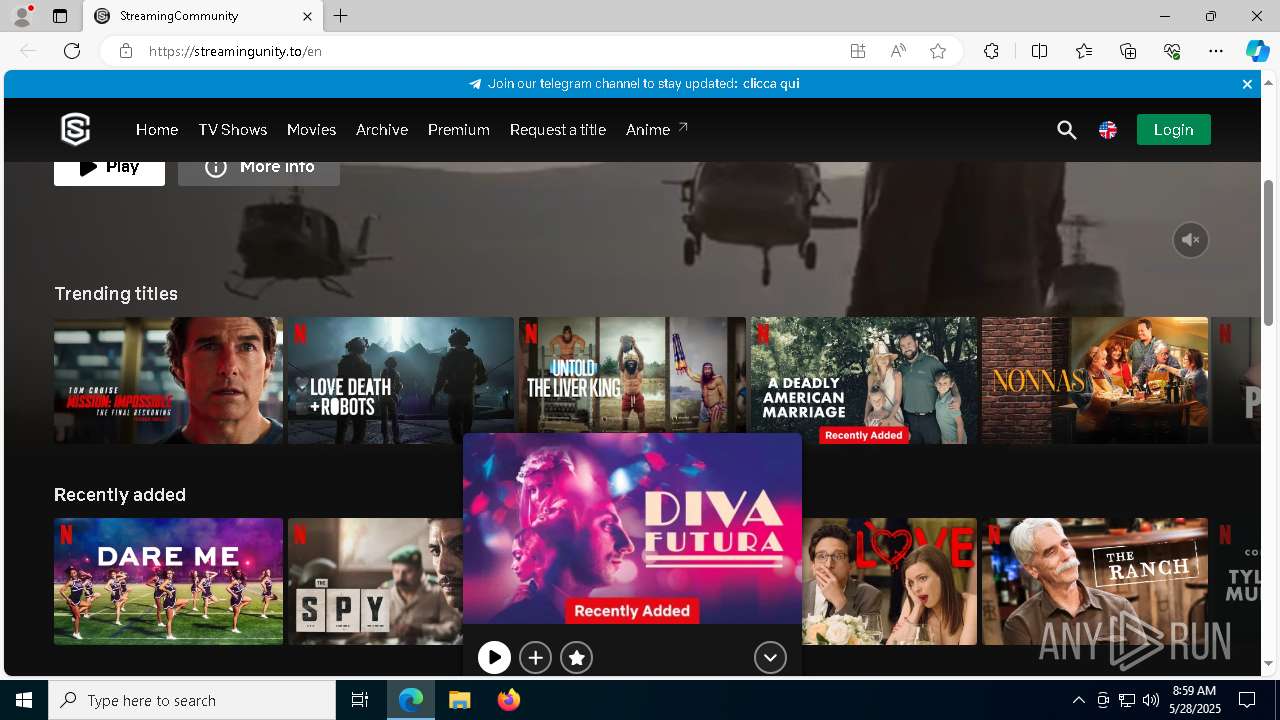Expand Diva Futura details with the chevron
The image size is (1280, 720).
770,657
